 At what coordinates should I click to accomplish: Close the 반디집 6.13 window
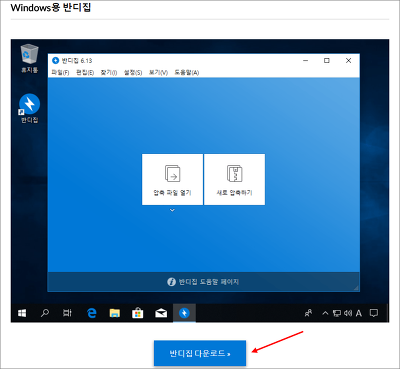click(x=348, y=61)
